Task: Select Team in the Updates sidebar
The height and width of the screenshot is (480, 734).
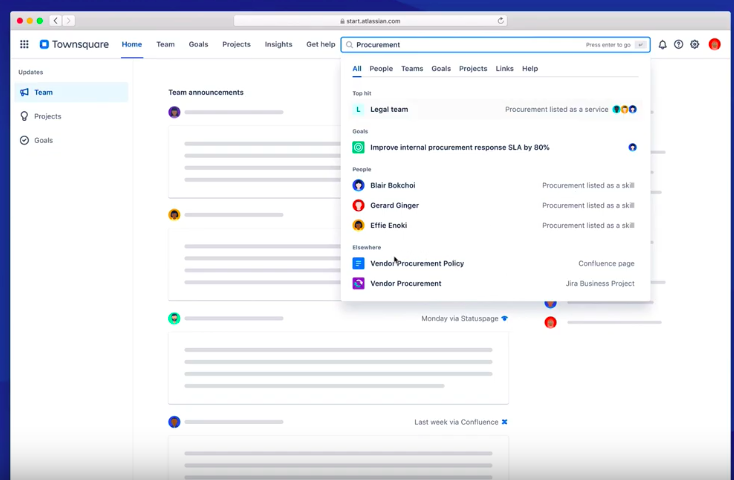Action: (71, 92)
